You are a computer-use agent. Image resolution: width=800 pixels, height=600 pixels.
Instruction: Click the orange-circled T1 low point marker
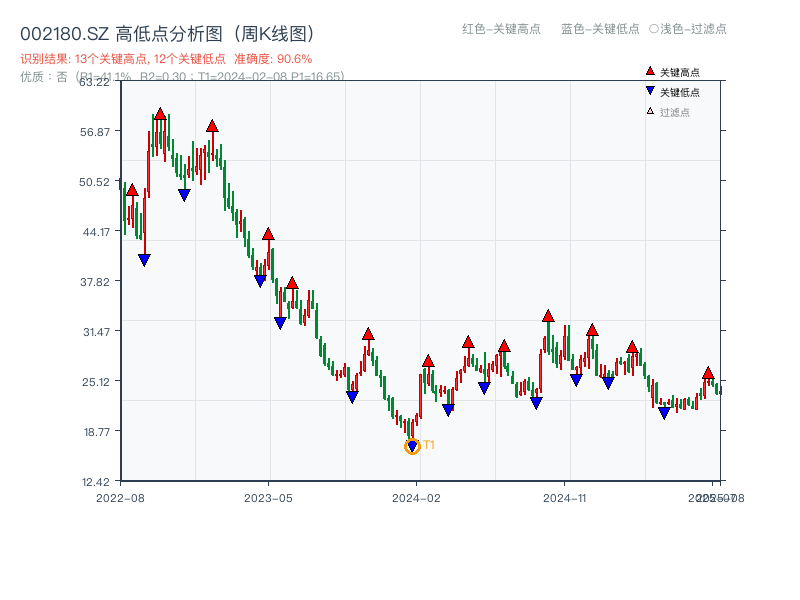pos(412,447)
